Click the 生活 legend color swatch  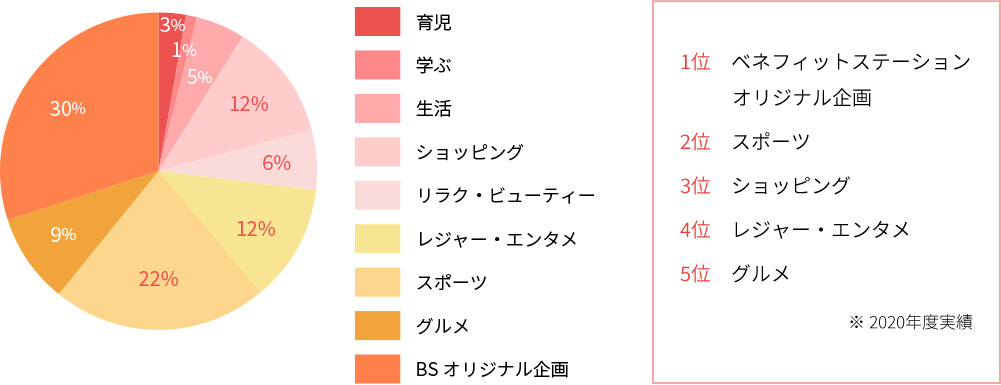click(x=377, y=109)
